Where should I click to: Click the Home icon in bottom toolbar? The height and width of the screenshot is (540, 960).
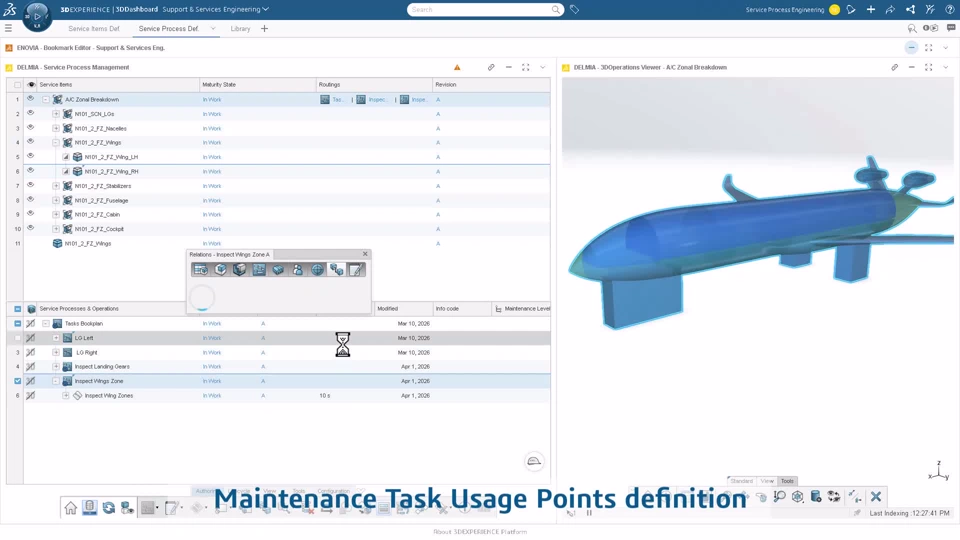[x=71, y=508]
